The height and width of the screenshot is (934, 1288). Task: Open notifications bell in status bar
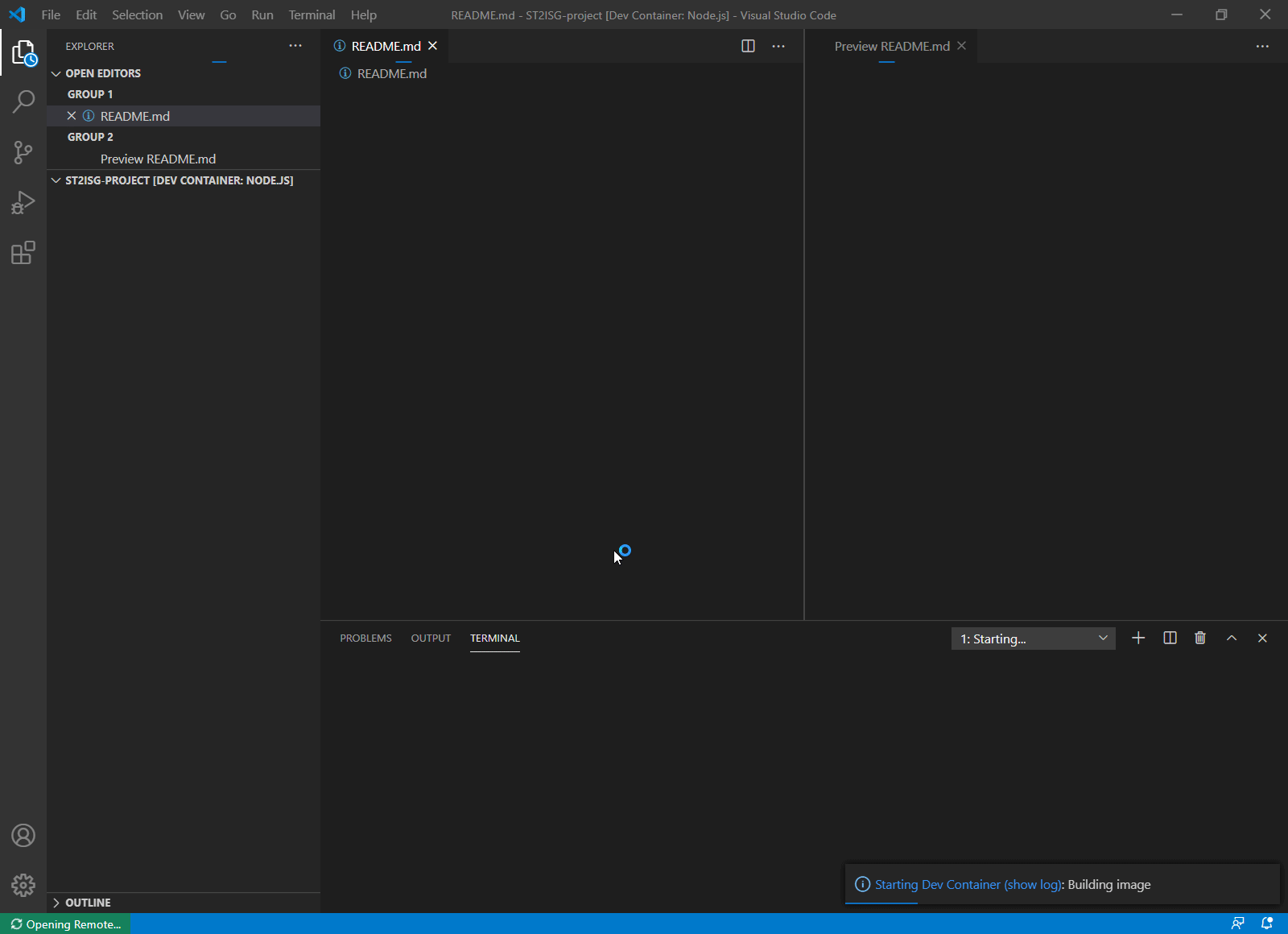pos(1267,924)
